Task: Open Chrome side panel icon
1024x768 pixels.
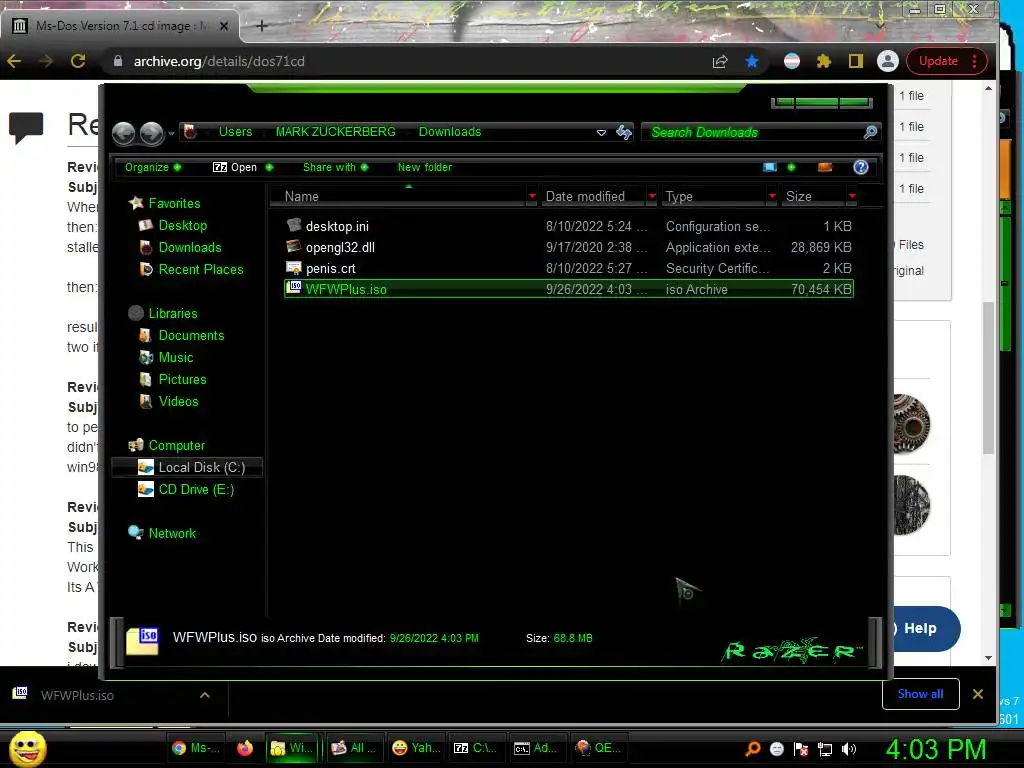Action: (x=856, y=61)
